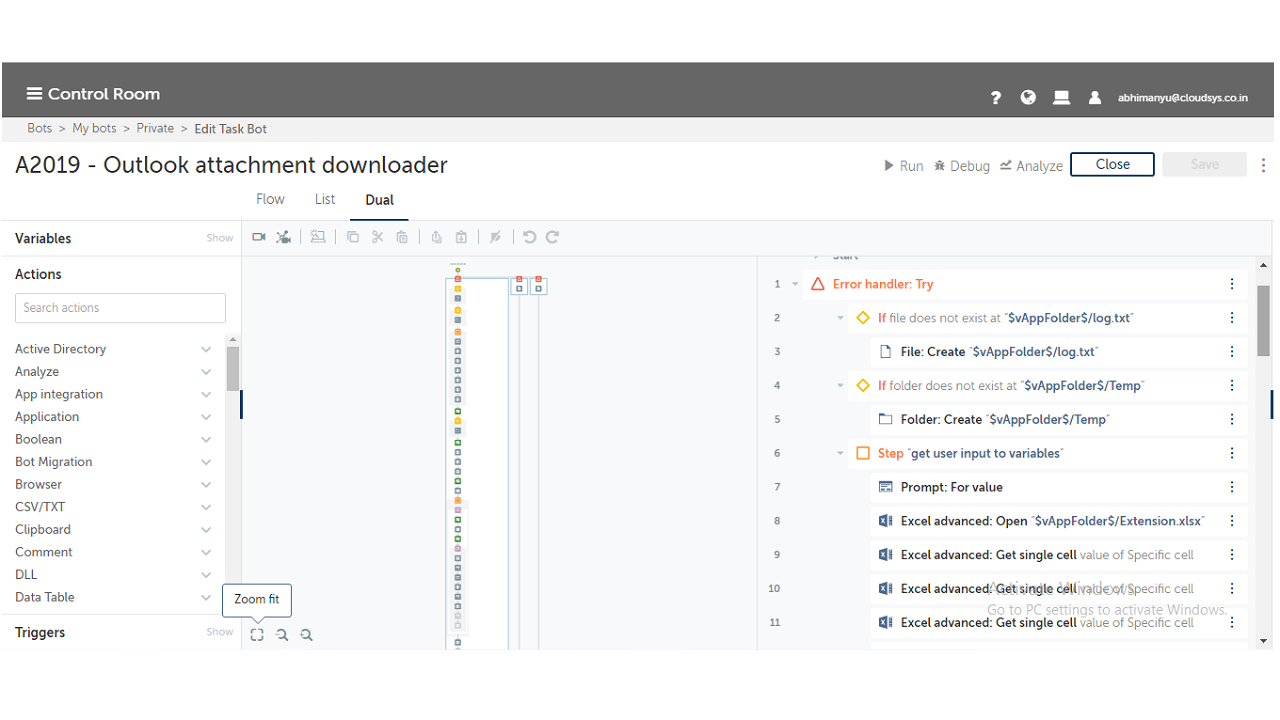Show the Triggers panel
1280x720 pixels.
point(219,632)
